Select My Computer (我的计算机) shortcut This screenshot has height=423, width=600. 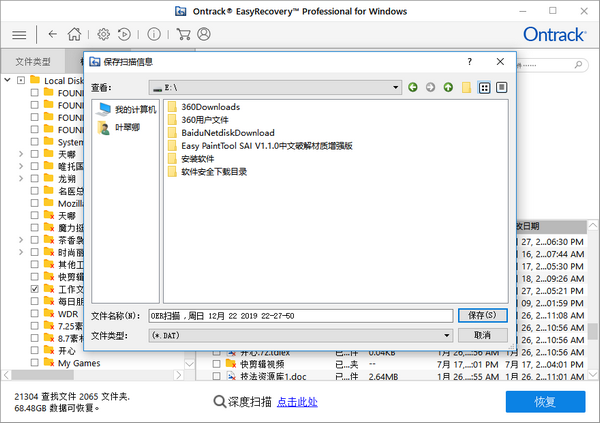point(126,109)
